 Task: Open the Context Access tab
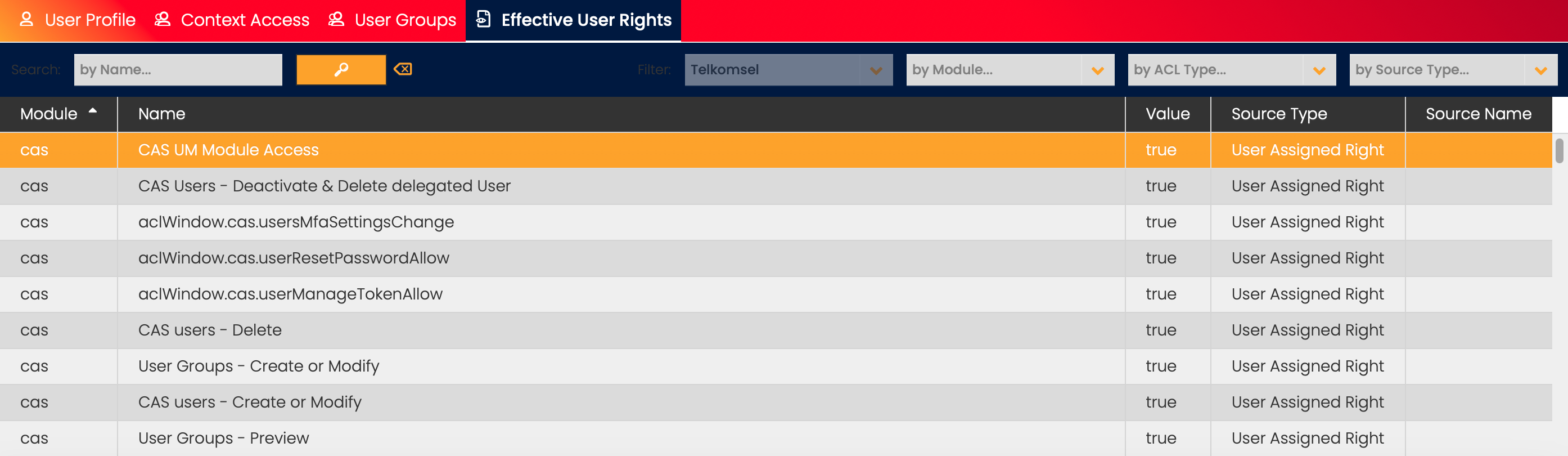[x=245, y=20]
